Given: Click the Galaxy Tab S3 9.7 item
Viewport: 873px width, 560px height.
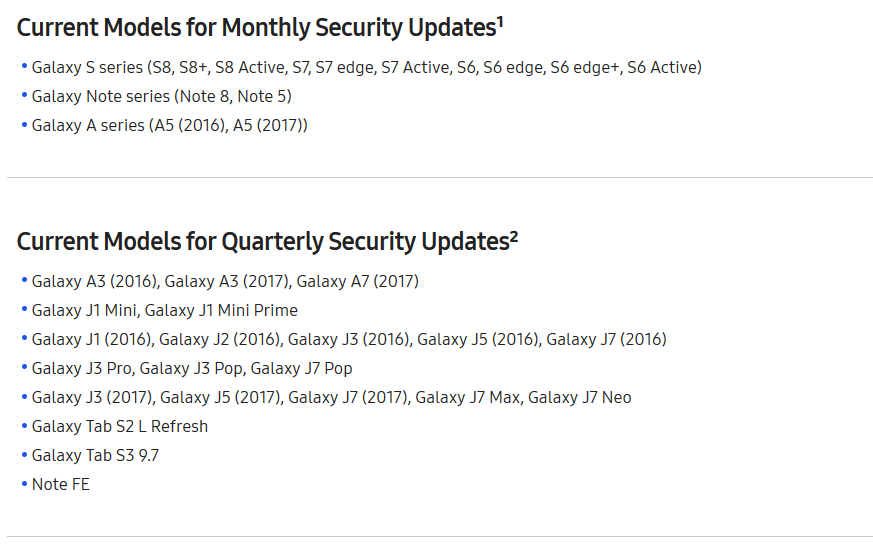Looking at the screenshot, I should (95, 455).
